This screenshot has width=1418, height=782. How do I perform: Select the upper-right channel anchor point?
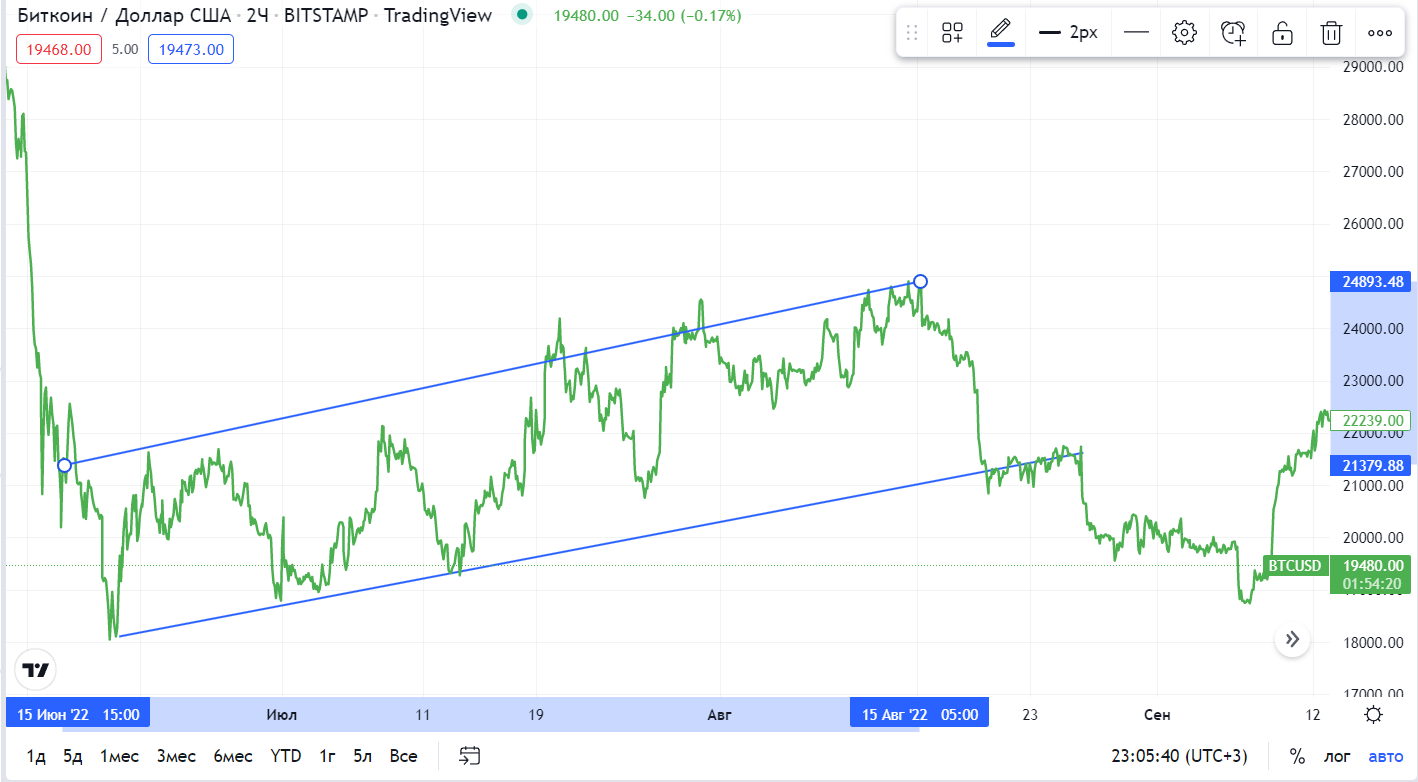point(920,282)
